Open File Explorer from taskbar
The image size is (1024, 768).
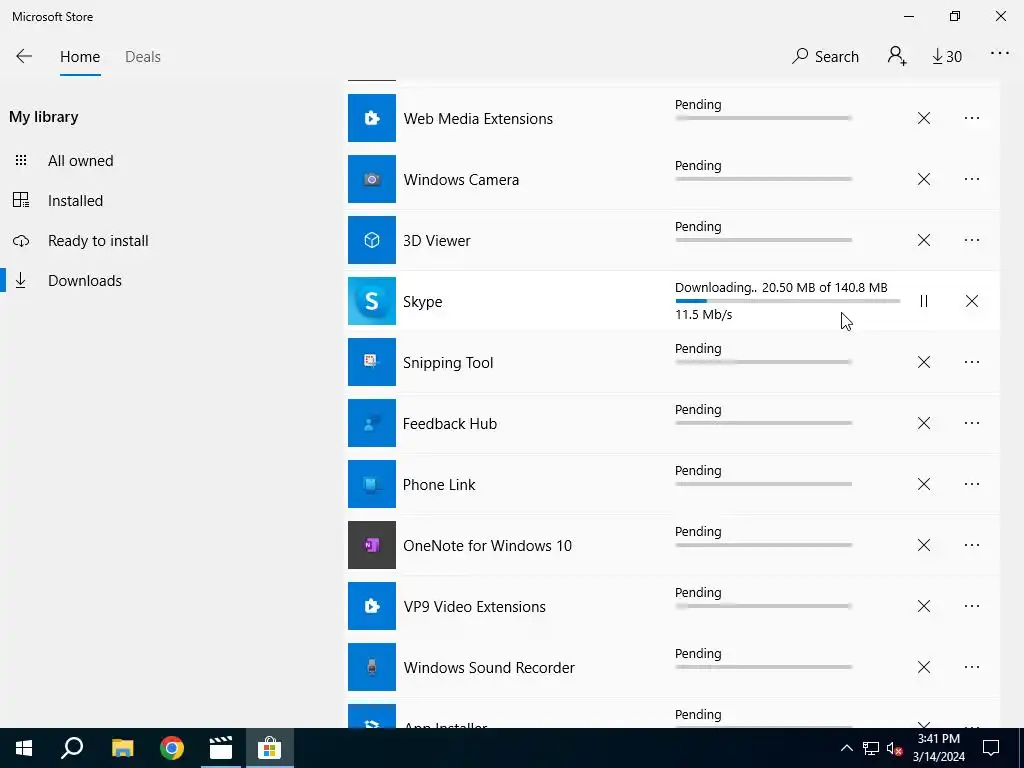122,748
